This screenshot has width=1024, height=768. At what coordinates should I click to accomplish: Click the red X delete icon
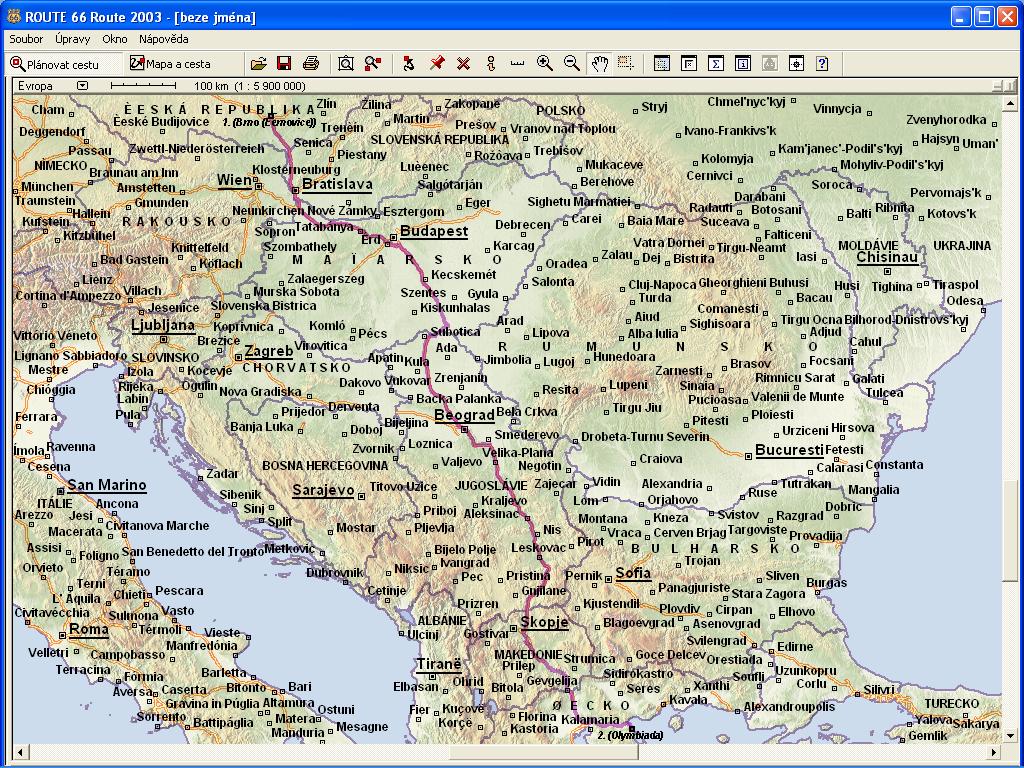464,63
